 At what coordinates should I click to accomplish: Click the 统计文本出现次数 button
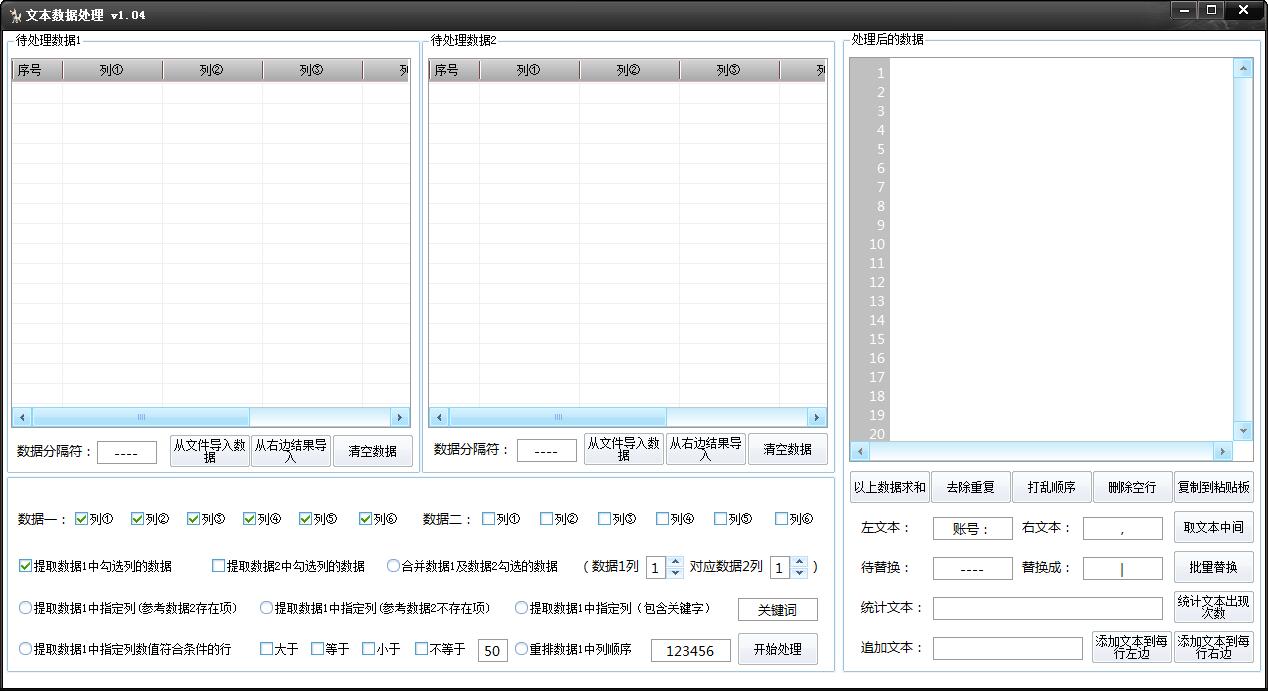(x=1214, y=607)
